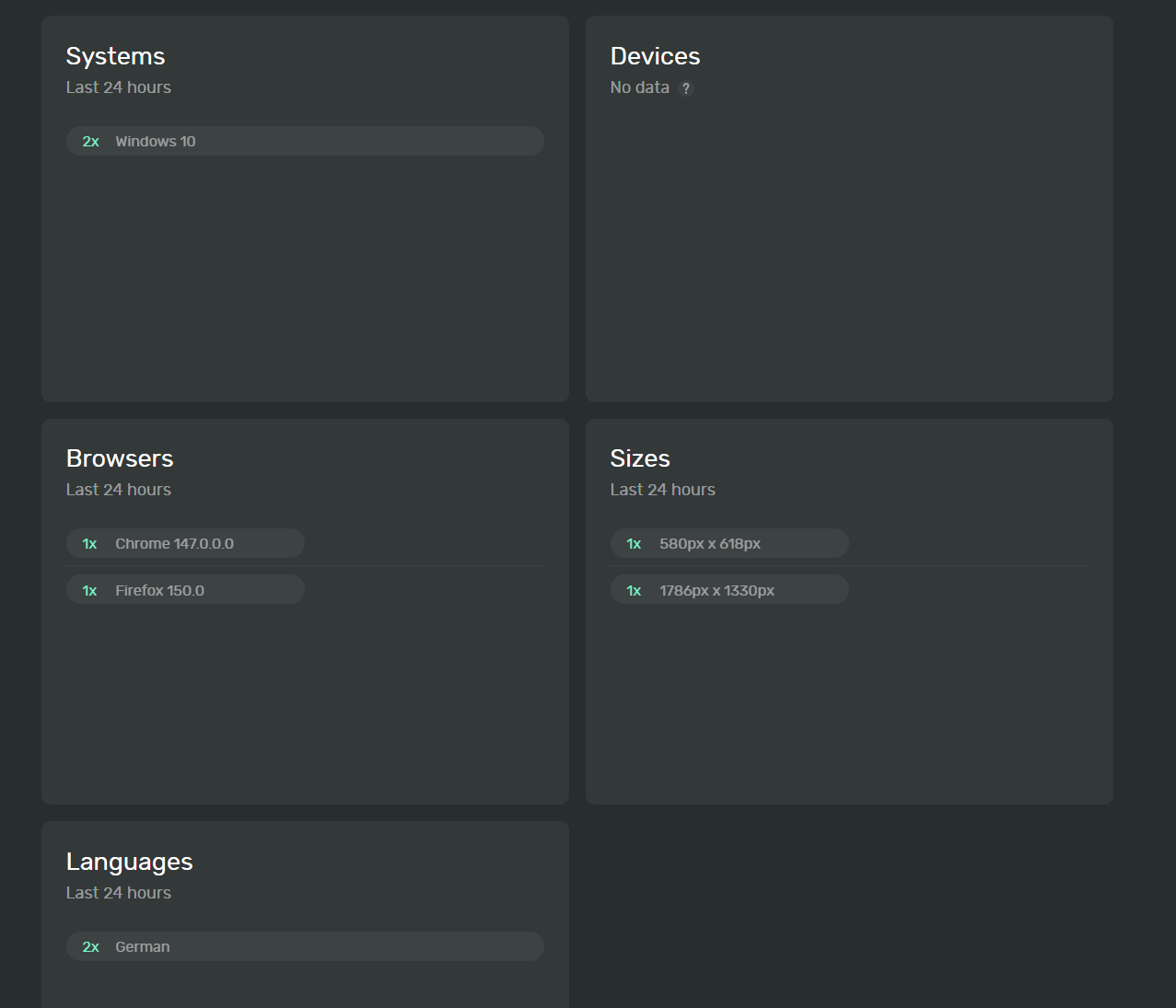
Task: Click Last 24 hours under Languages
Action: pos(118,893)
